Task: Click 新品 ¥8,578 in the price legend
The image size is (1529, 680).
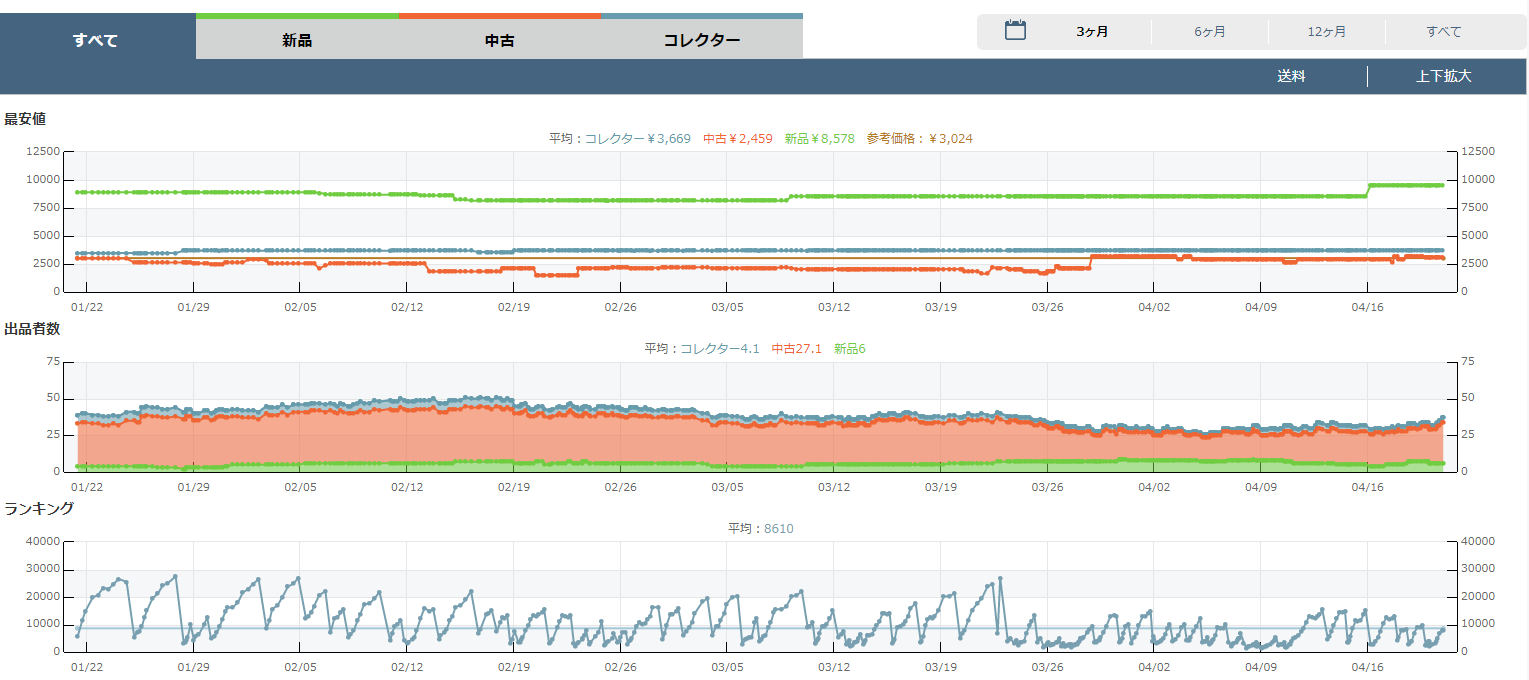Action: [819, 139]
